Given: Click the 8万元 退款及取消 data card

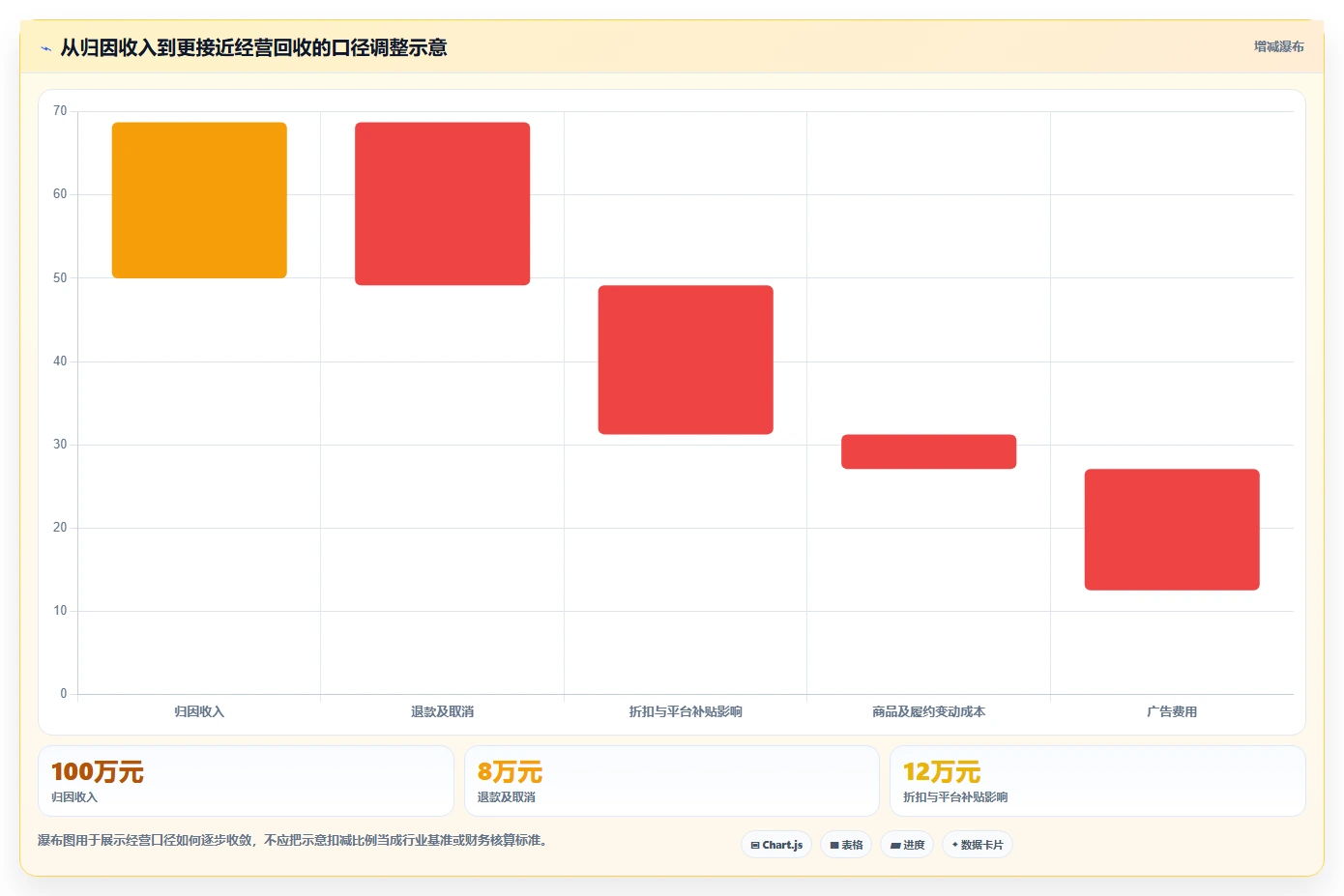Looking at the screenshot, I should (x=672, y=781).
